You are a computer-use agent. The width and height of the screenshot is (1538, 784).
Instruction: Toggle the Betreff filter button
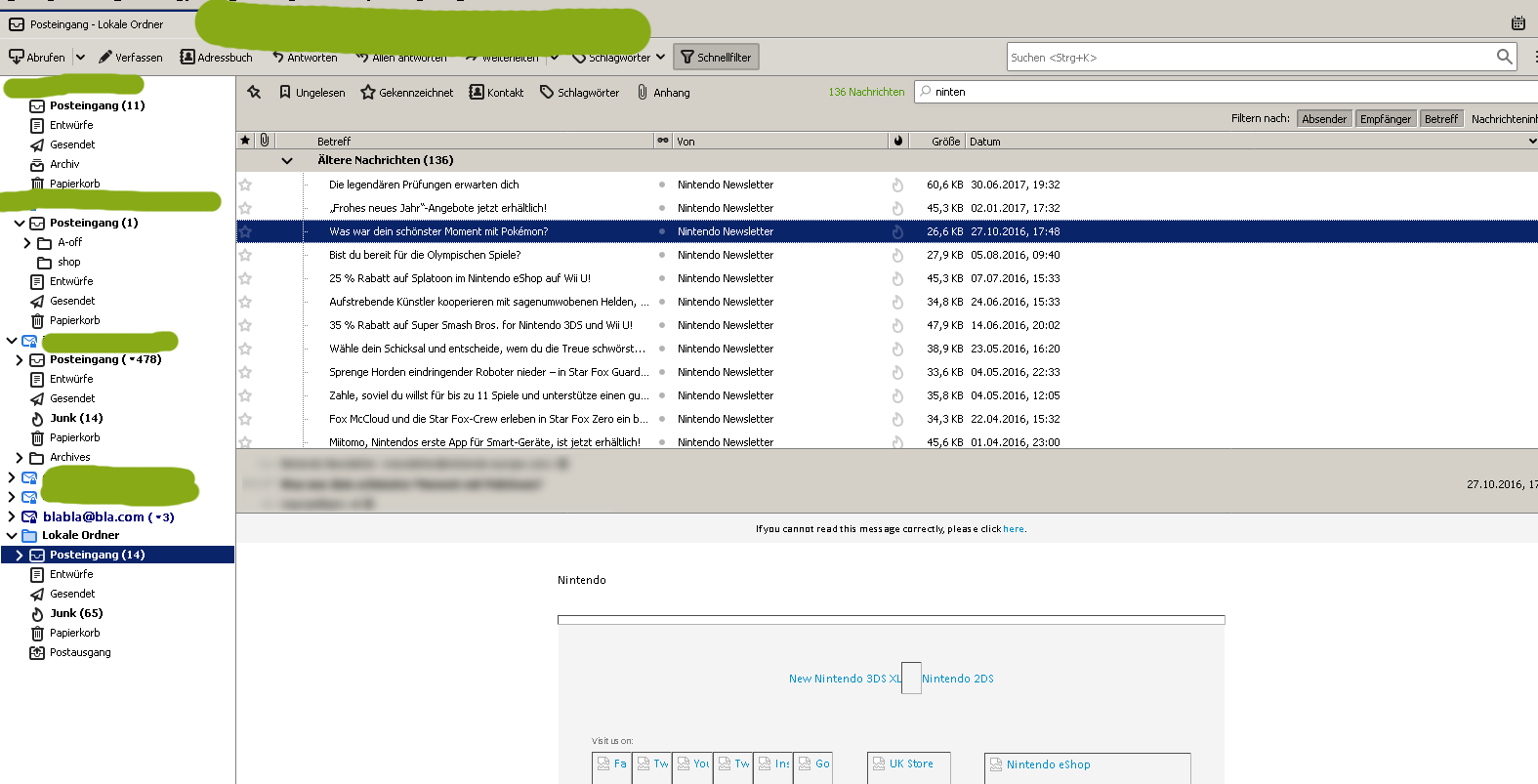[1441, 119]
